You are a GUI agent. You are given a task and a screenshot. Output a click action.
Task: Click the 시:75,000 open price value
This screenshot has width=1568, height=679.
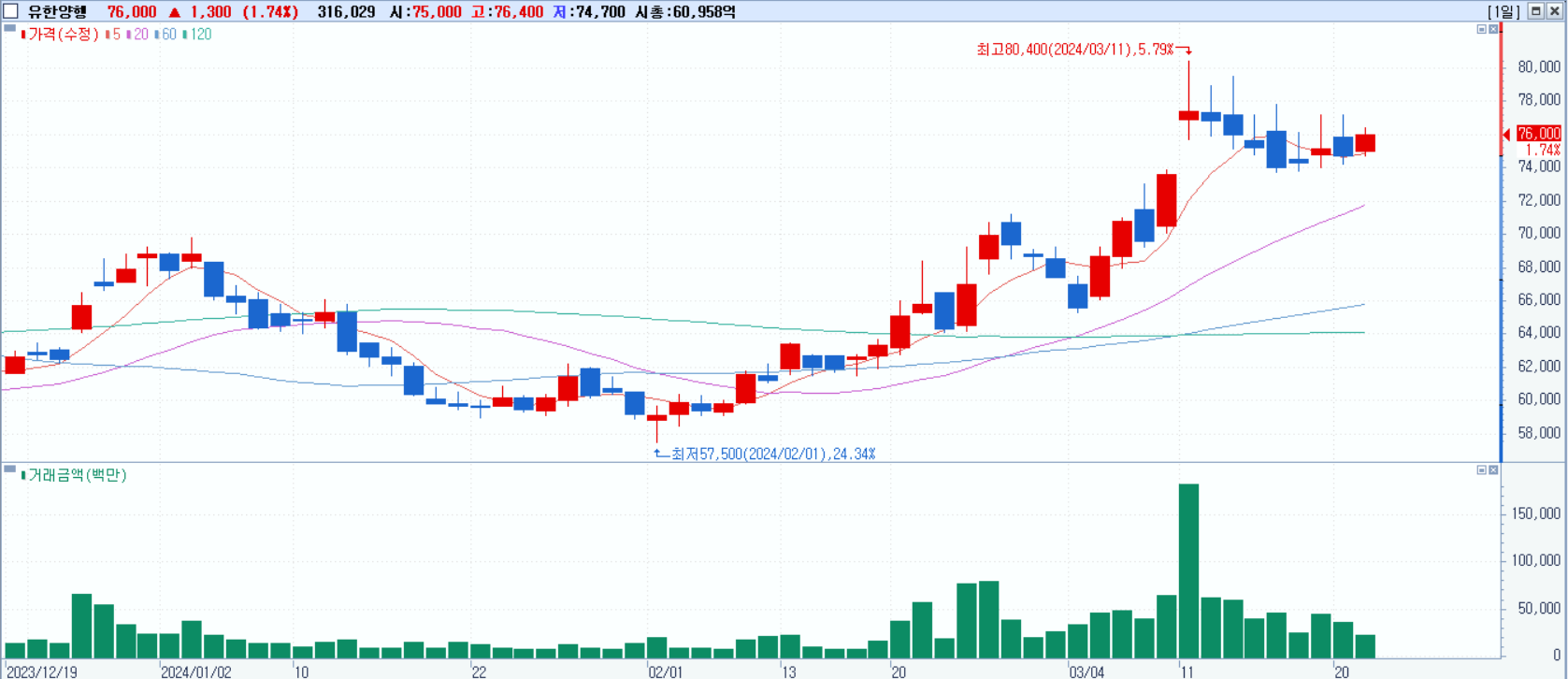click(425, 11)
